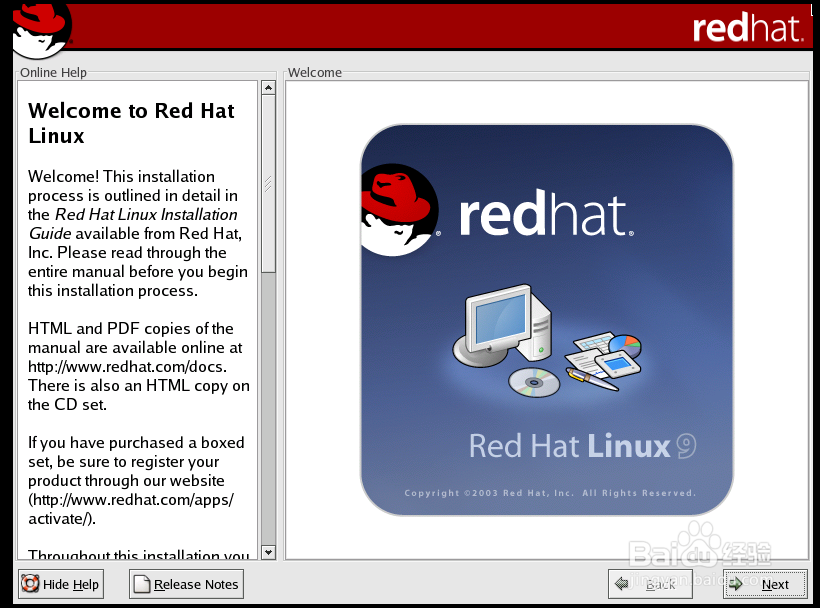Image resolution: width=820 pixels, height=608 pixels.
Task: Click the 'HTML and PDF copies of the' line
Action: point(131,328)
